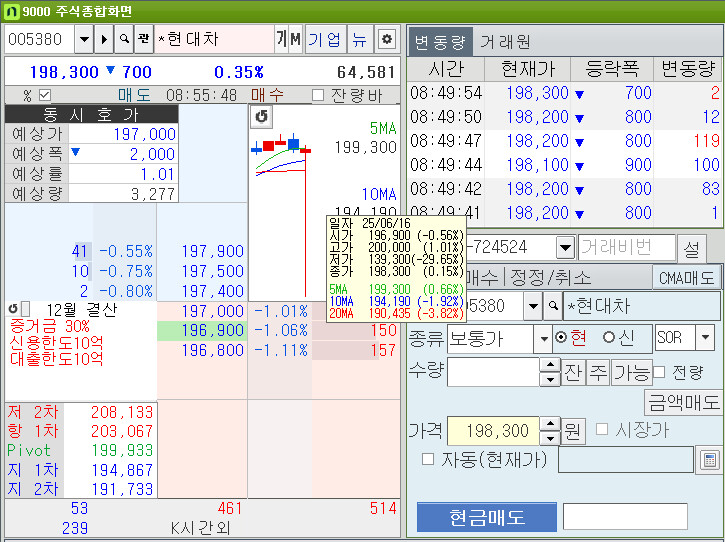
Task: Open the 종류 보통가 order type dropdown
Action: (541, 338)
